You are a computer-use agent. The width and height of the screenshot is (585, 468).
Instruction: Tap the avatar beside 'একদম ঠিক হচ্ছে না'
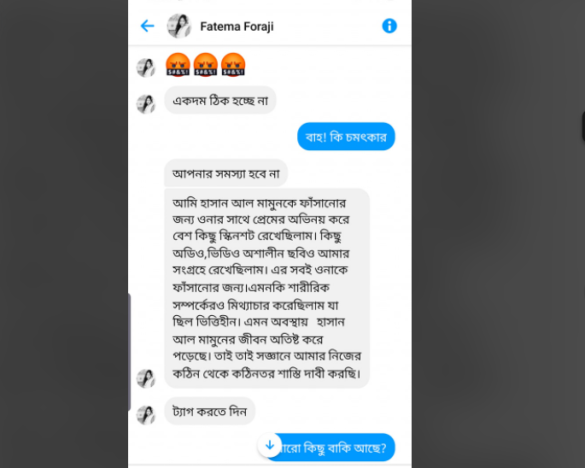[x=146, y=104]
